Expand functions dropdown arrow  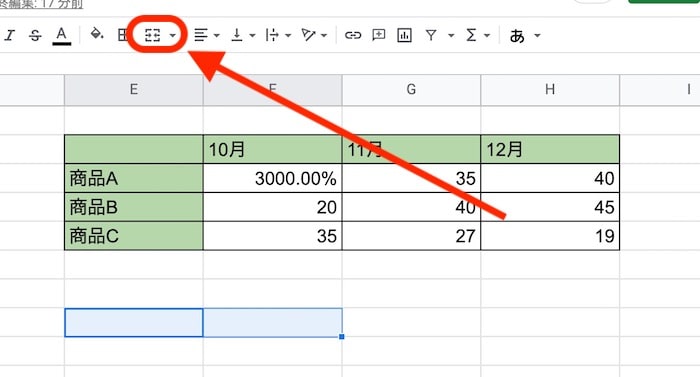487,36
